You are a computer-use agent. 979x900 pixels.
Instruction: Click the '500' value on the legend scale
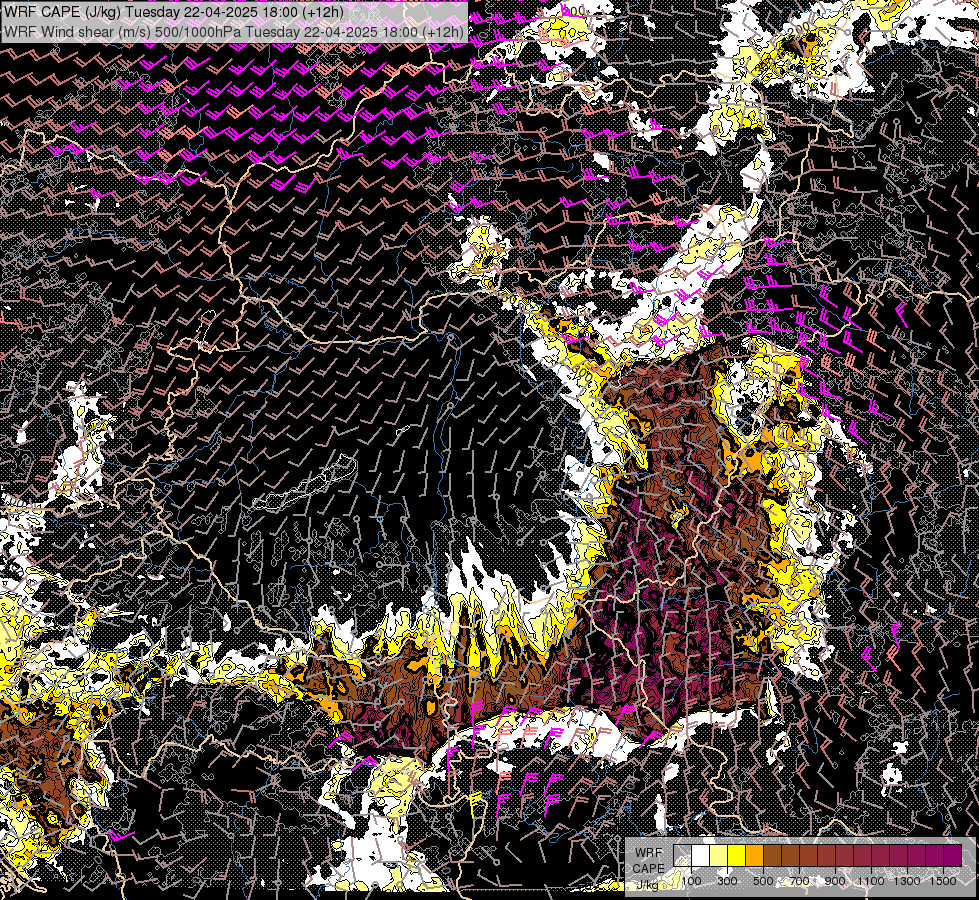coord(763,881)
